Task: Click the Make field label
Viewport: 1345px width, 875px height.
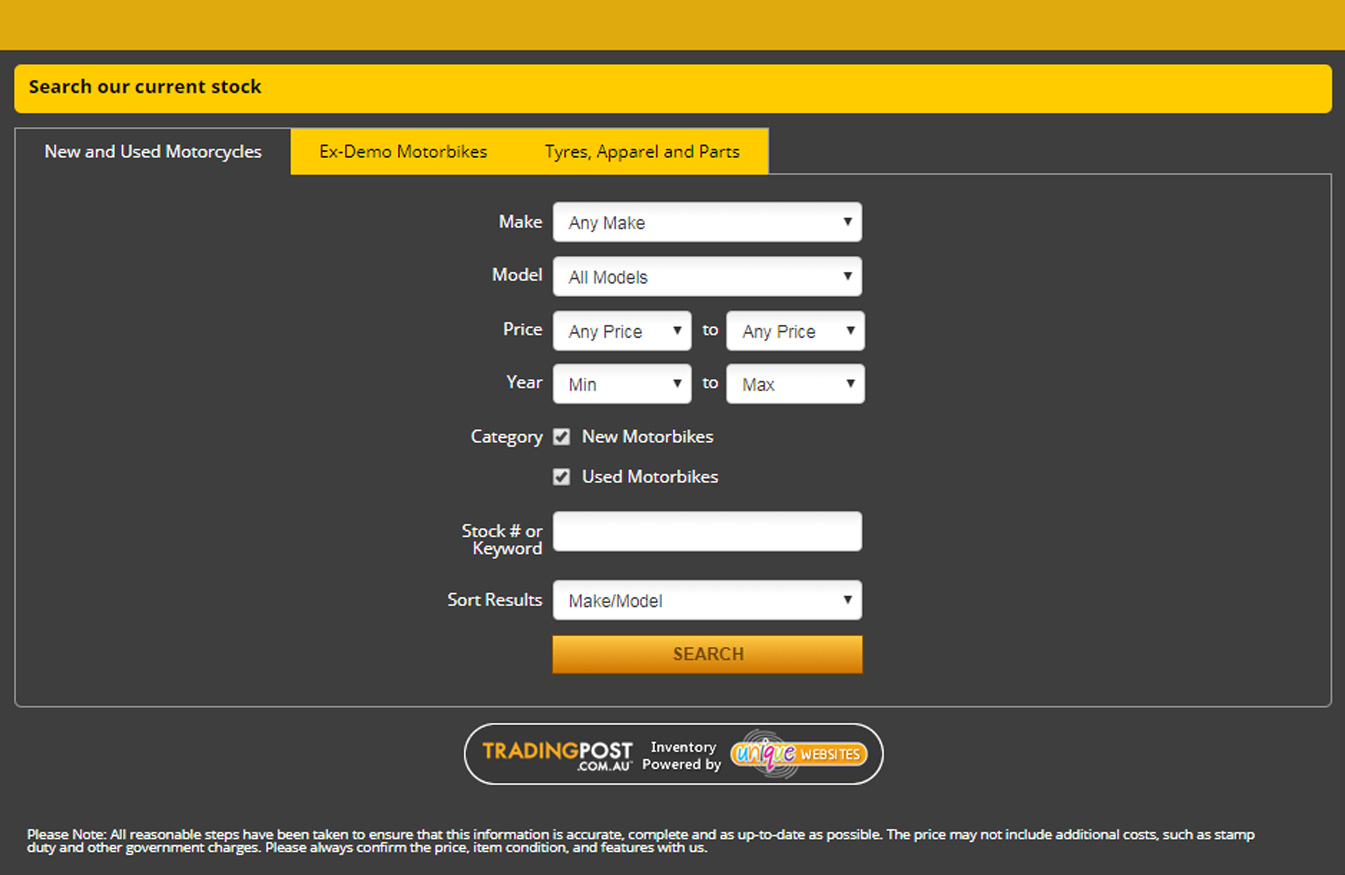Action: [x=520, y=222]
